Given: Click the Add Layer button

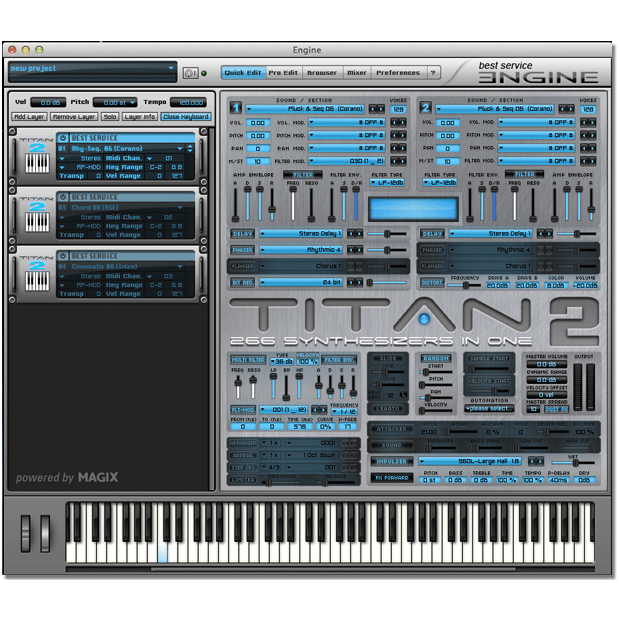Looking at the screenshot, I should click(x=30, y=117).
